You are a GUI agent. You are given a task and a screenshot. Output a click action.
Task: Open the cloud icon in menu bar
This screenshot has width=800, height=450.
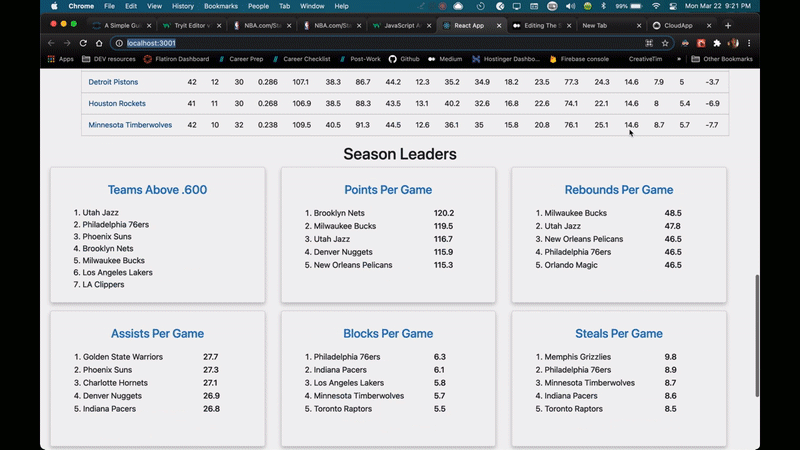[458, 6]
